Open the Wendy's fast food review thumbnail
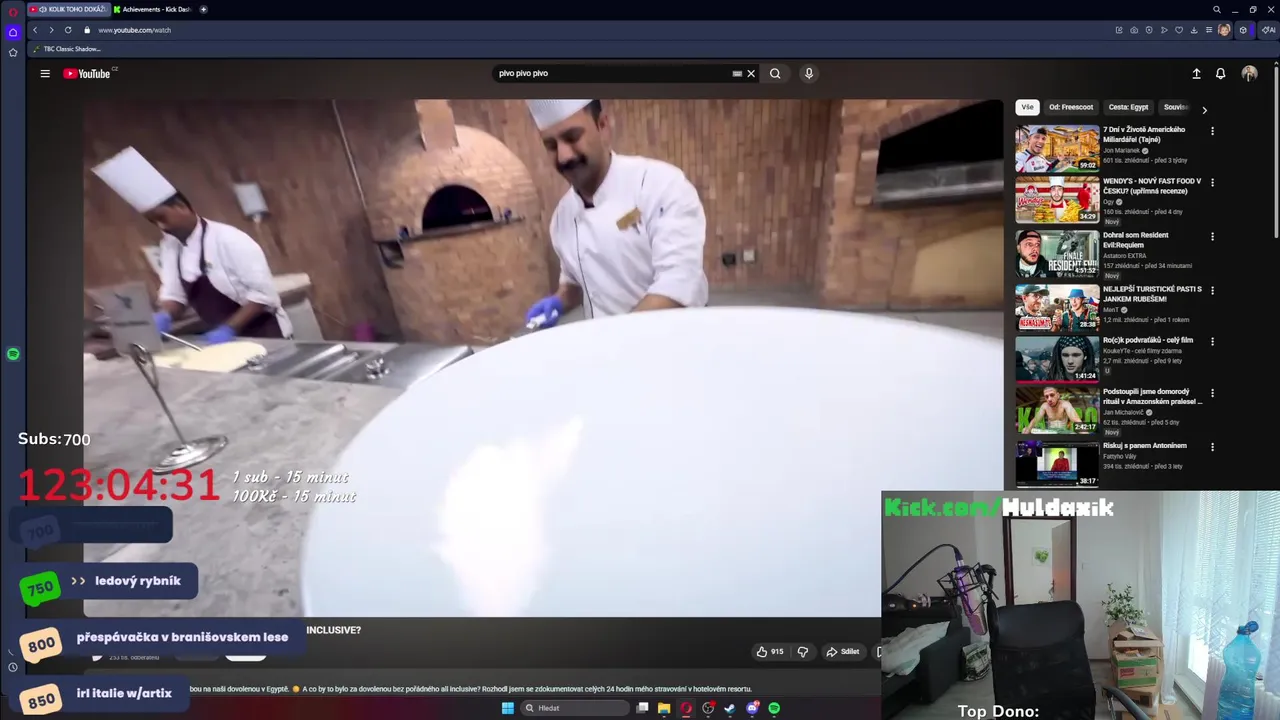 pyautogui.click(x=1057, y=200)
